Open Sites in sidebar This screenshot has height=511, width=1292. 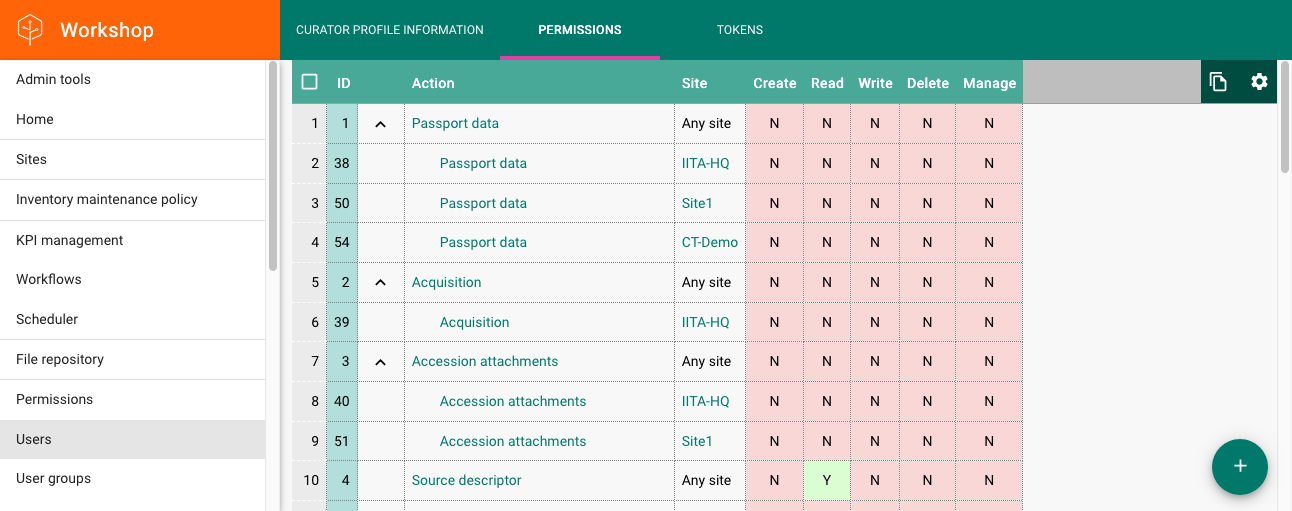[132, 159]
